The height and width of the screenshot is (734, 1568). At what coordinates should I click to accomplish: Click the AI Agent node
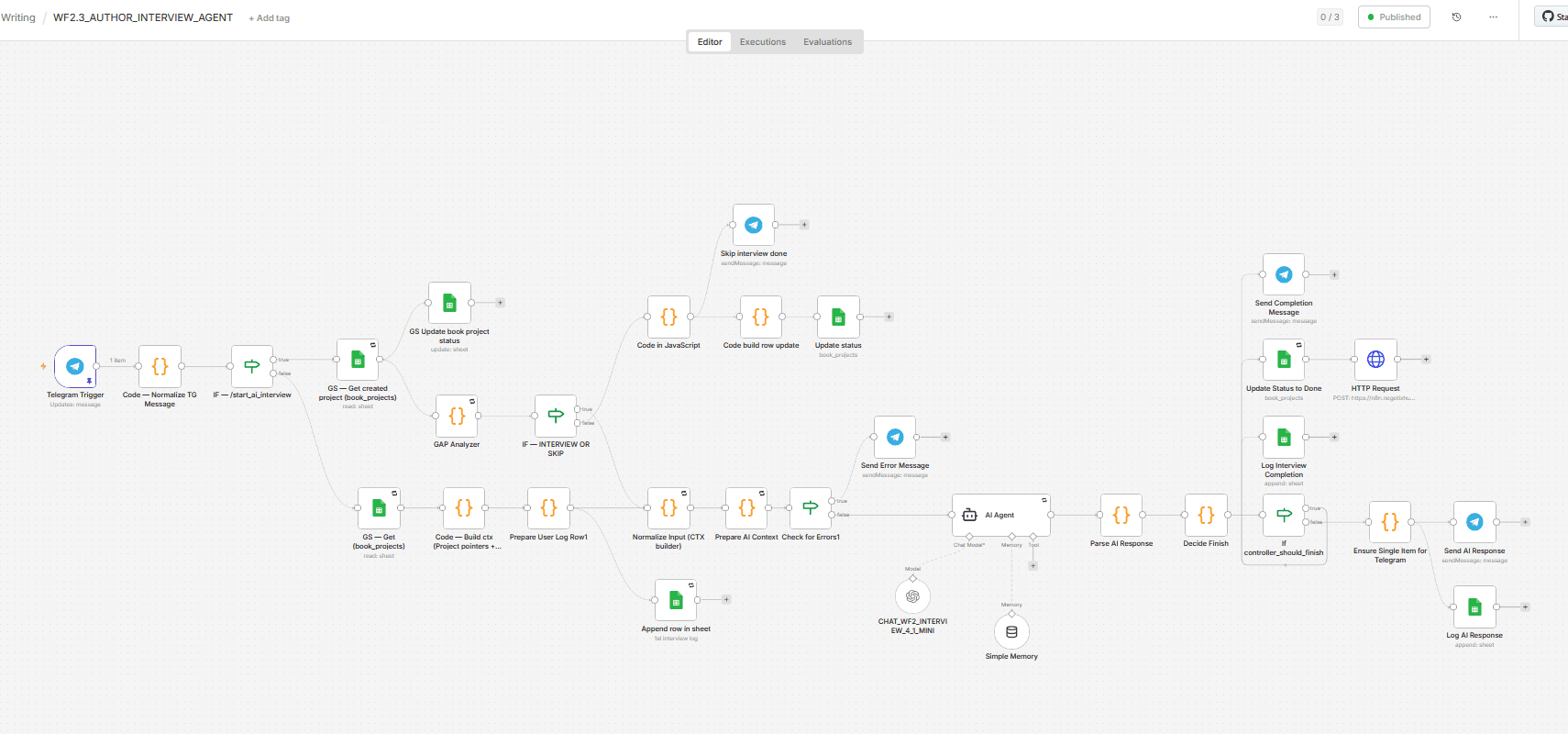point(1000,515)
